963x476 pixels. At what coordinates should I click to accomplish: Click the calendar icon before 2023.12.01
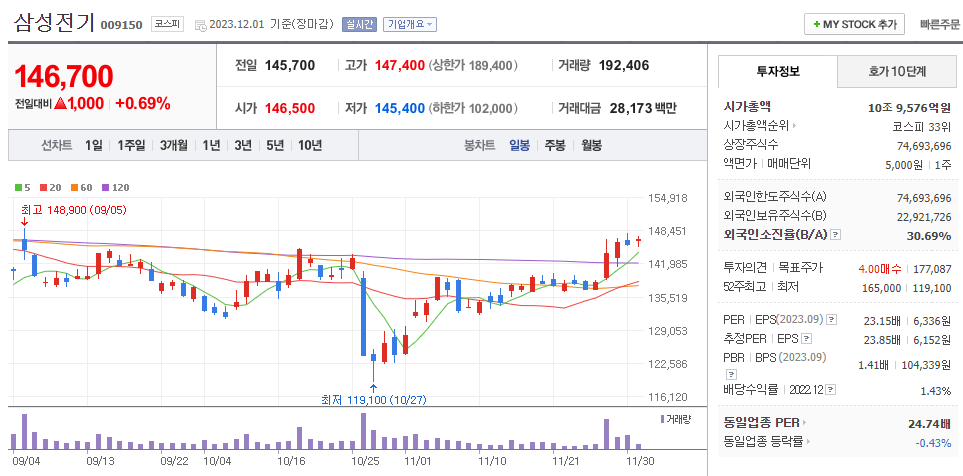point(200,25)
